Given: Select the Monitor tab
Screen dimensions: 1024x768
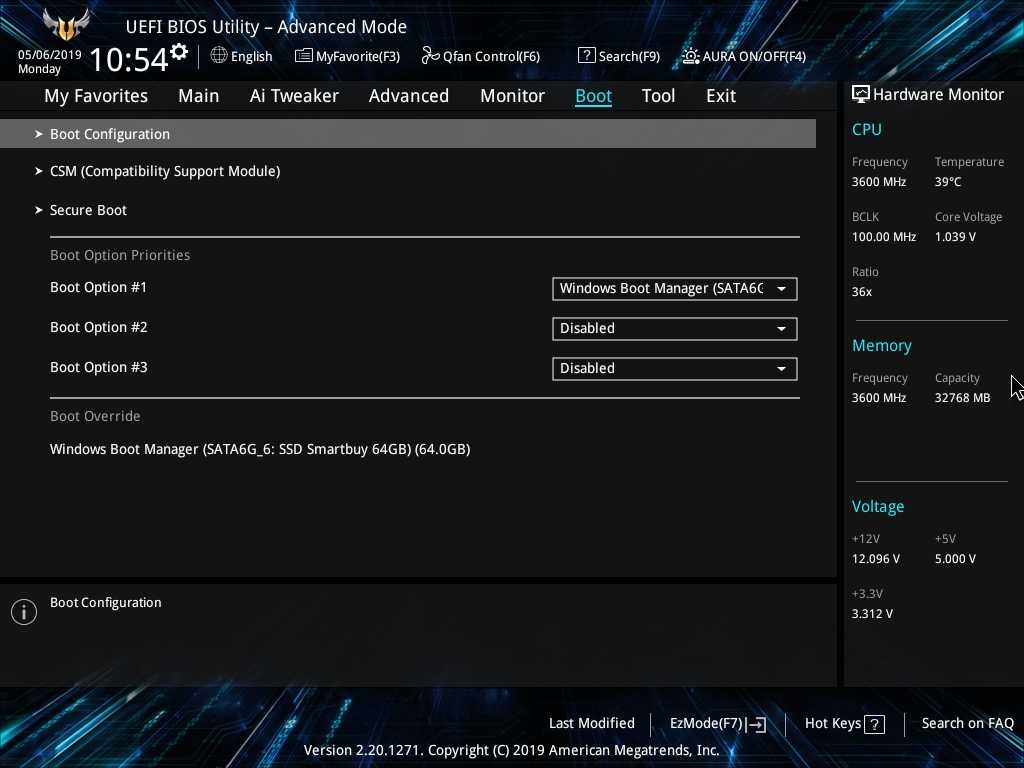Looking at the screenshot, I should pyautogui.click(x=512, y=96).
